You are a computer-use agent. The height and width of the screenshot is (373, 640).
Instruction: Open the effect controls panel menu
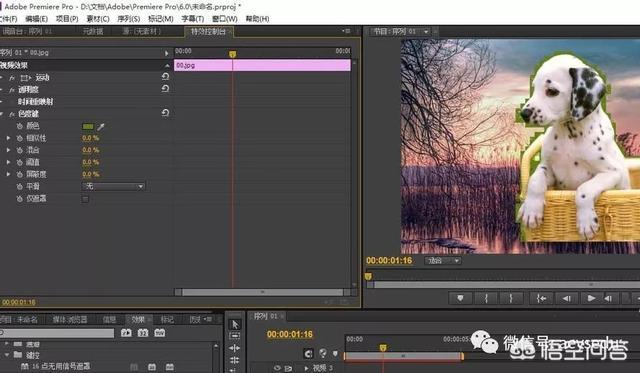(x=346, y=31)
